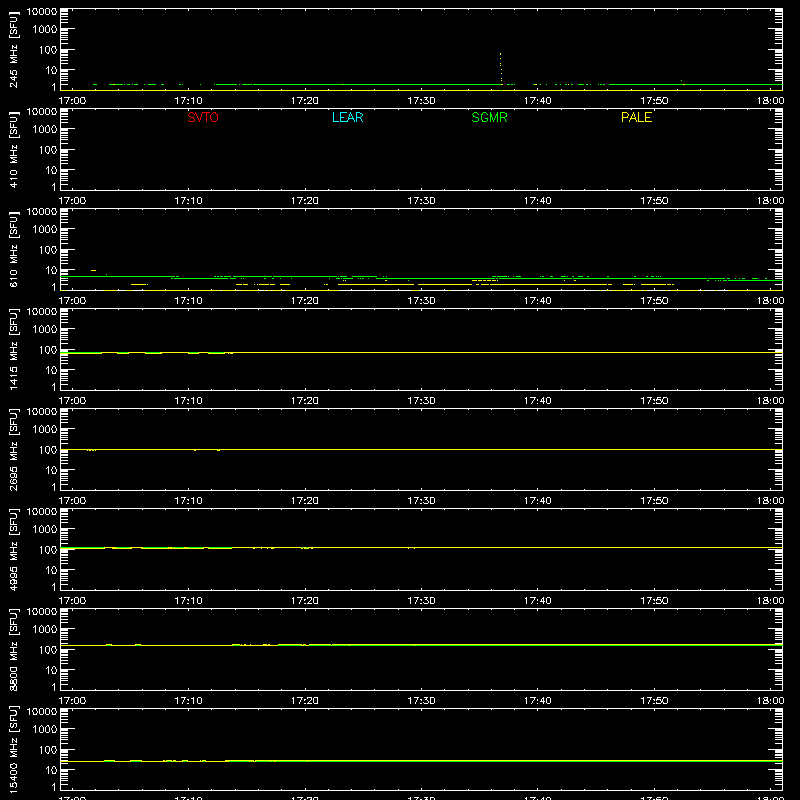Click 18:00 tick label under 1415 MHz plot
Image resolution: width=800 pixels, height=800 pixels.
click(770, 401)
